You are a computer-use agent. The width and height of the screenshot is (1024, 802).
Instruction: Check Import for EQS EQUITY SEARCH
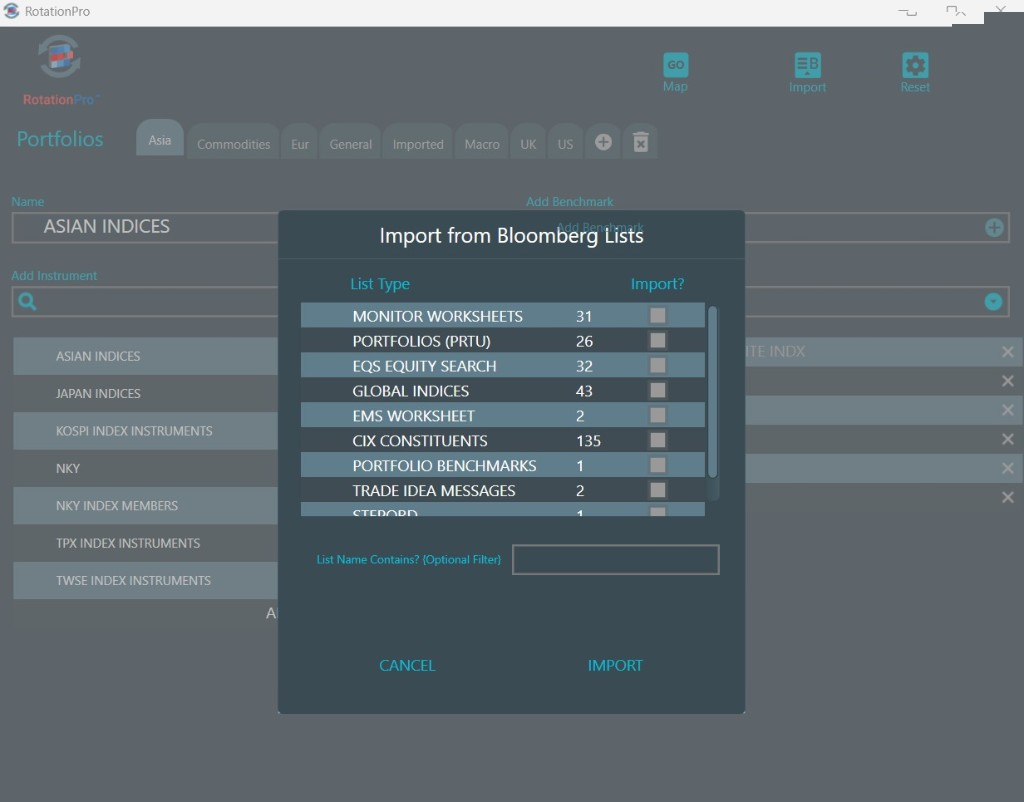coord(658,365)
